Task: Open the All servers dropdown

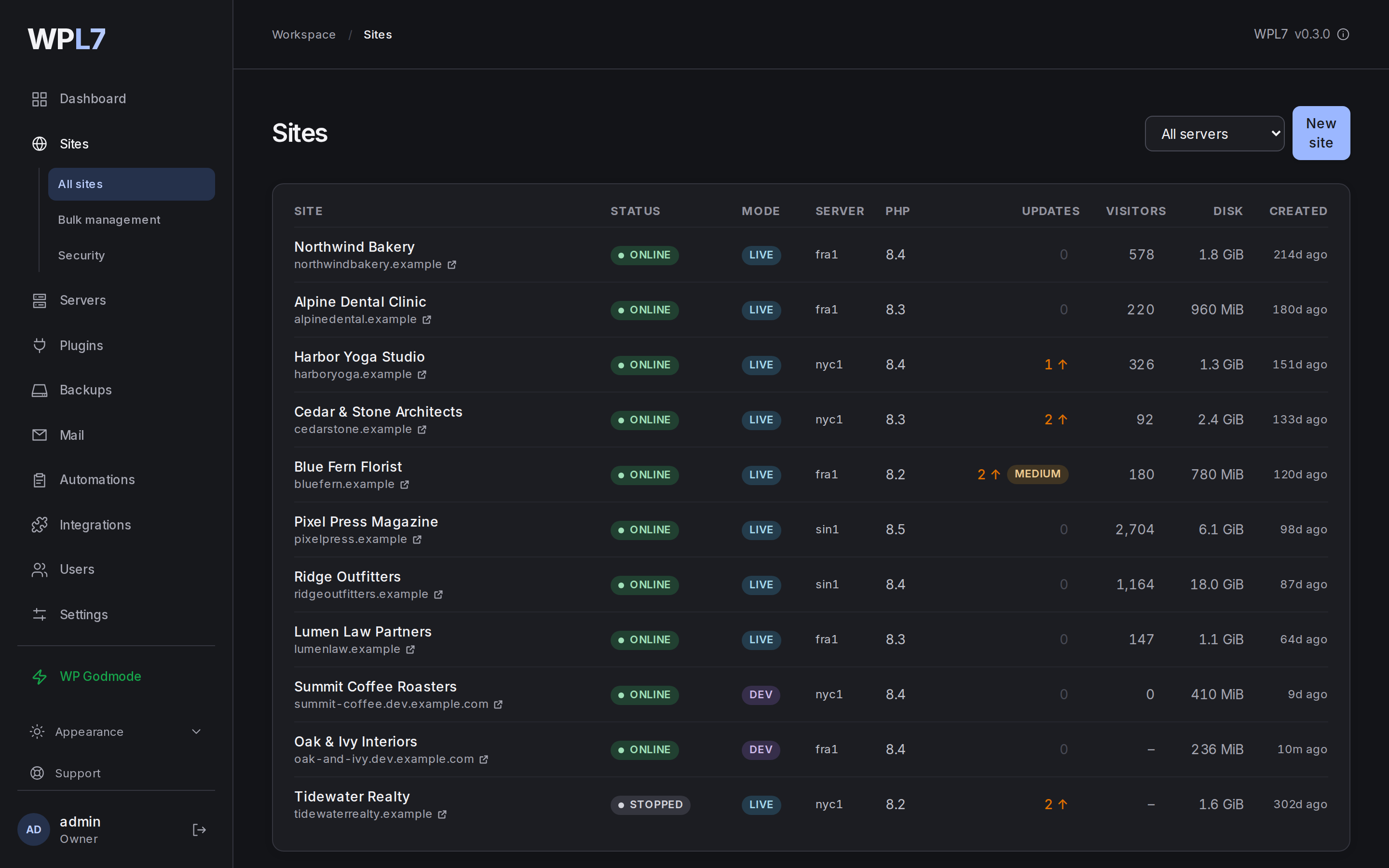Action: click(1214, 134)
